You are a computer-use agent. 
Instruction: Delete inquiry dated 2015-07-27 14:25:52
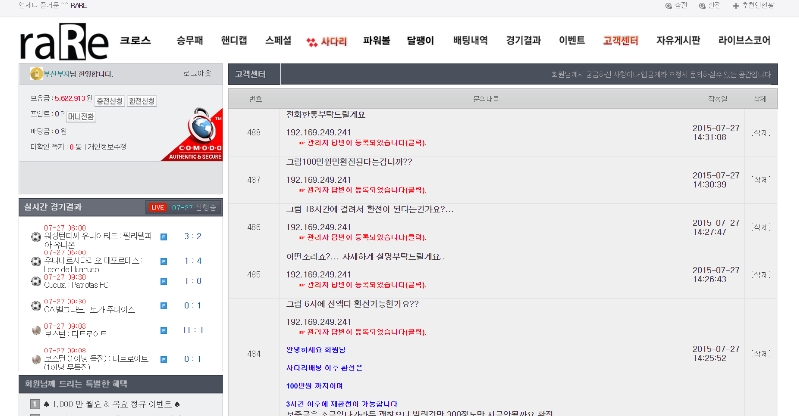[760, 354]
